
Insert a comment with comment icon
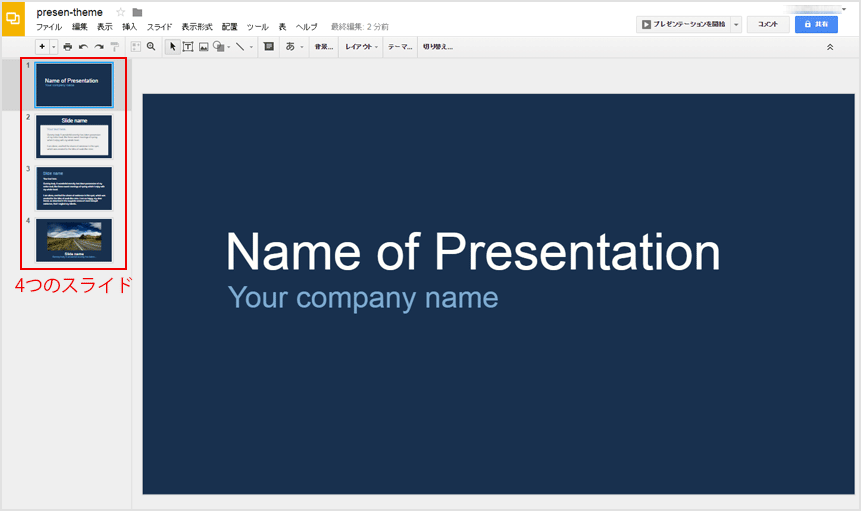[269, 47]
